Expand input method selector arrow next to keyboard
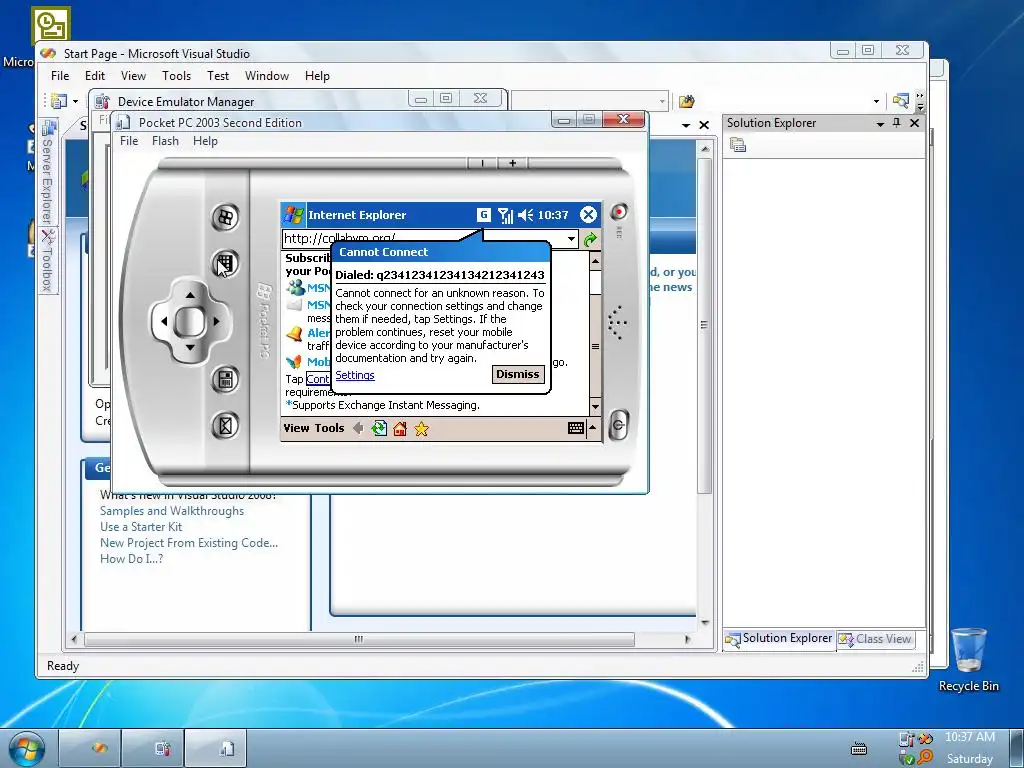The height and width of the screenshot is (768, 1024). point(592,428)
